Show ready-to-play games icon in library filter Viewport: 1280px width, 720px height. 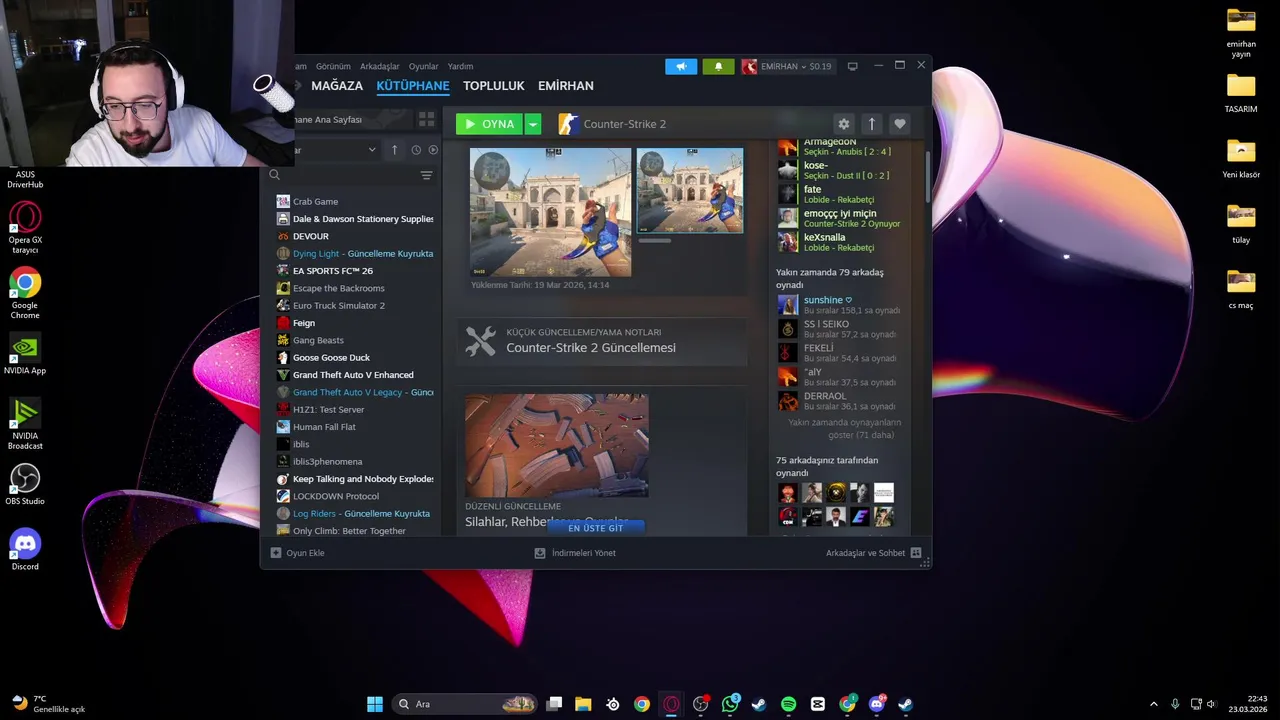coord(433,150)
